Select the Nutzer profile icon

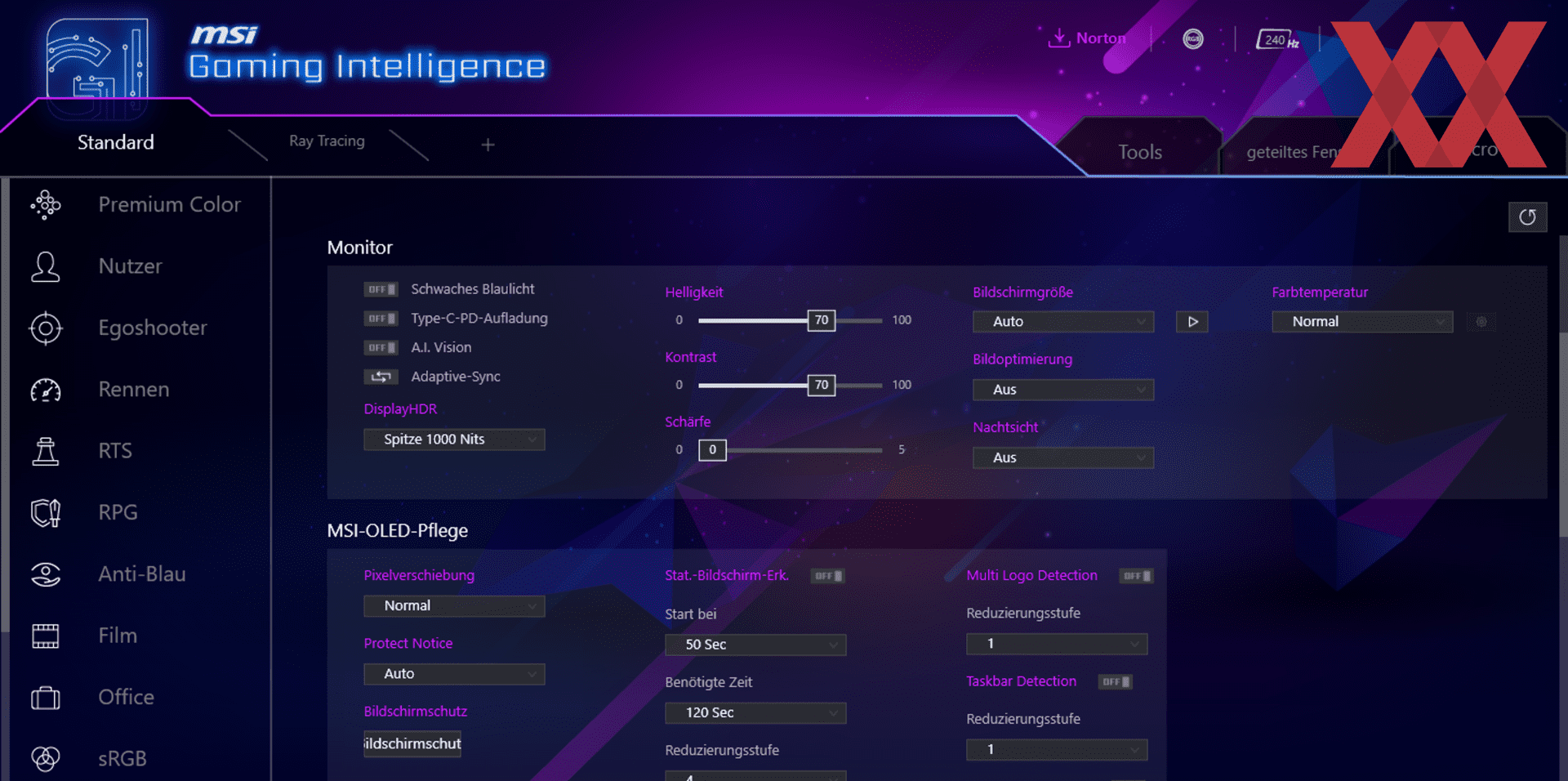[46, 266]
